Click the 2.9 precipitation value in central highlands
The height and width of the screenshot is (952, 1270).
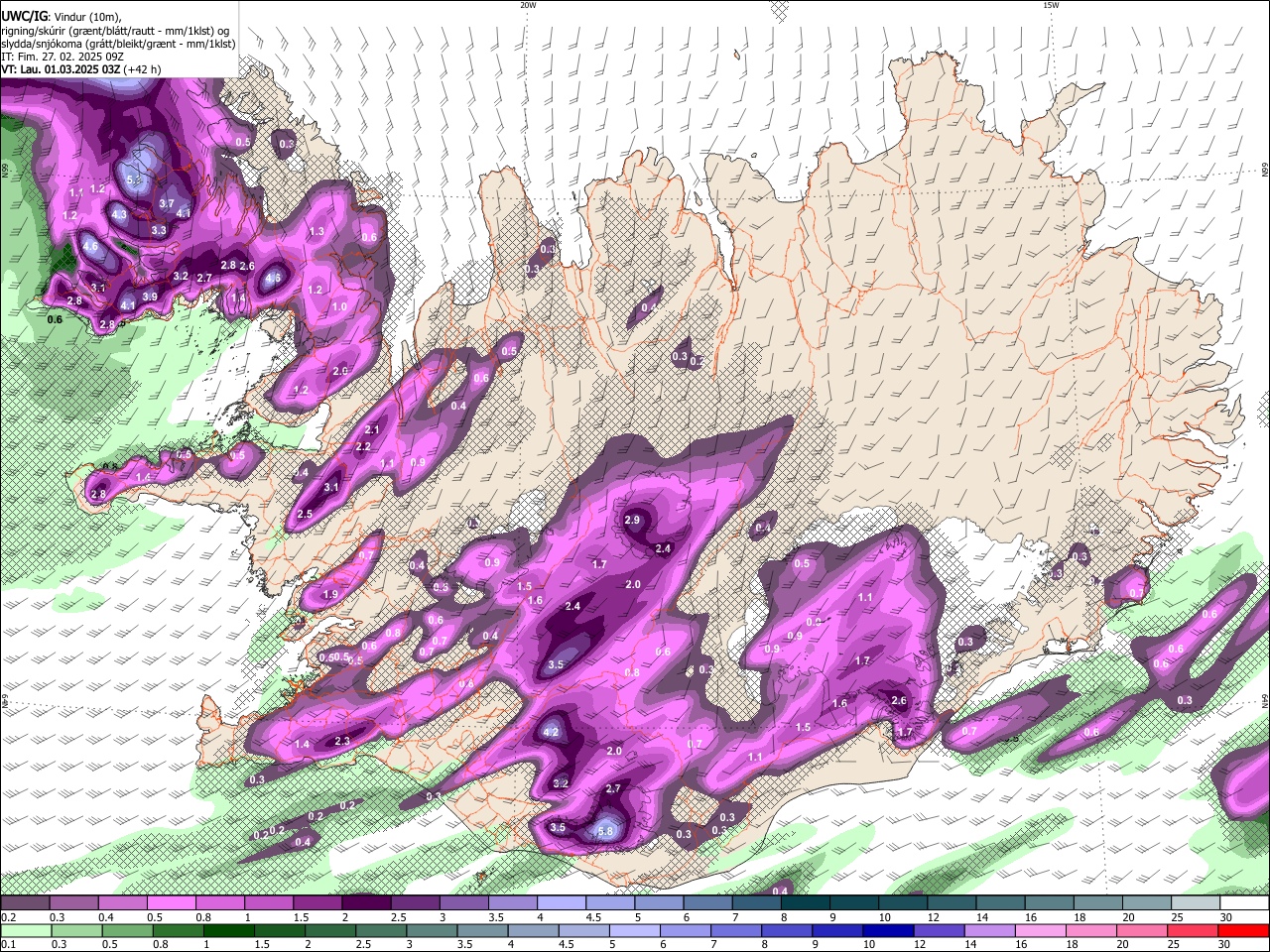pos(633,521)
